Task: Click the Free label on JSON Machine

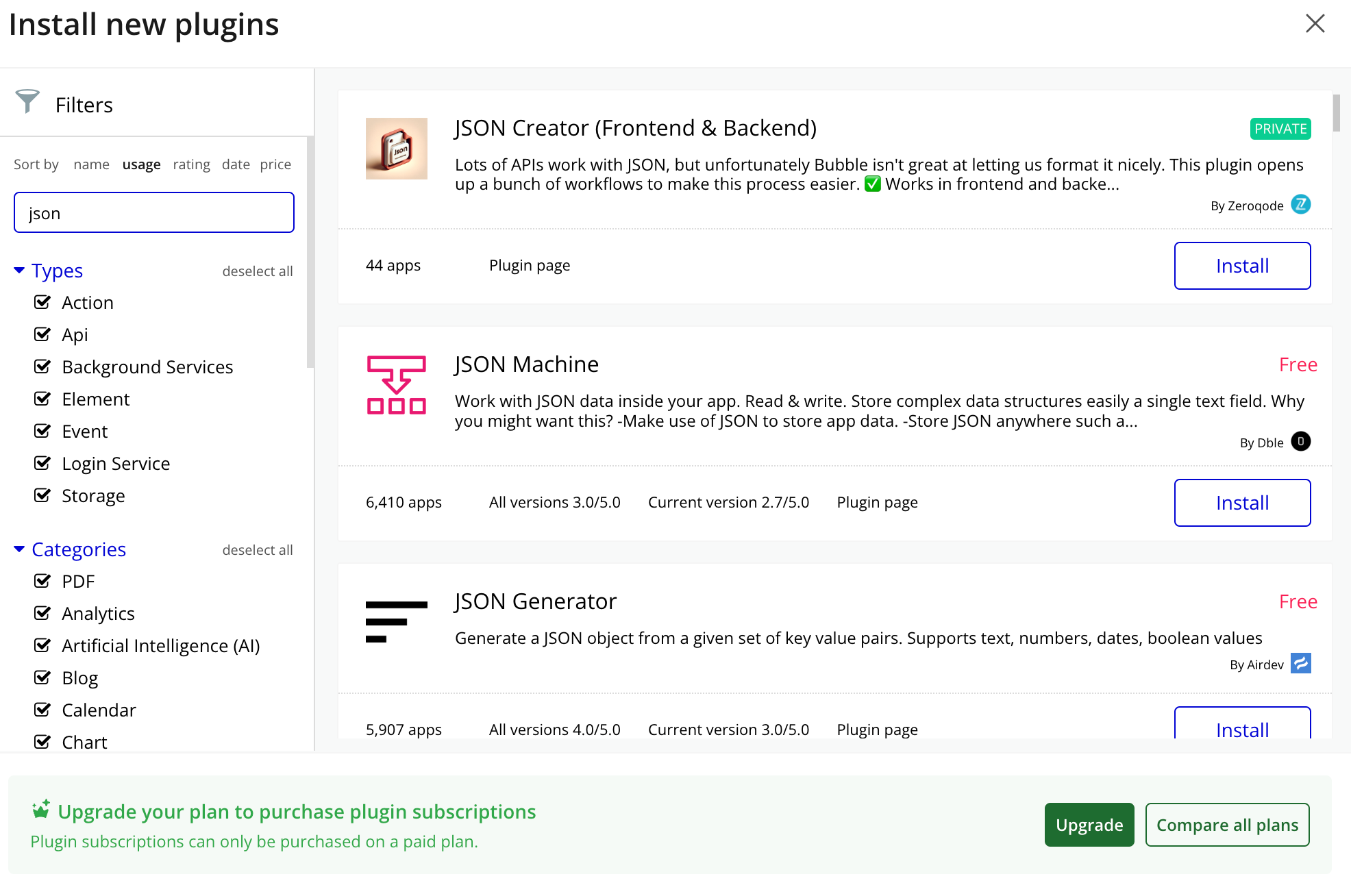Action: pos(1298,365)
